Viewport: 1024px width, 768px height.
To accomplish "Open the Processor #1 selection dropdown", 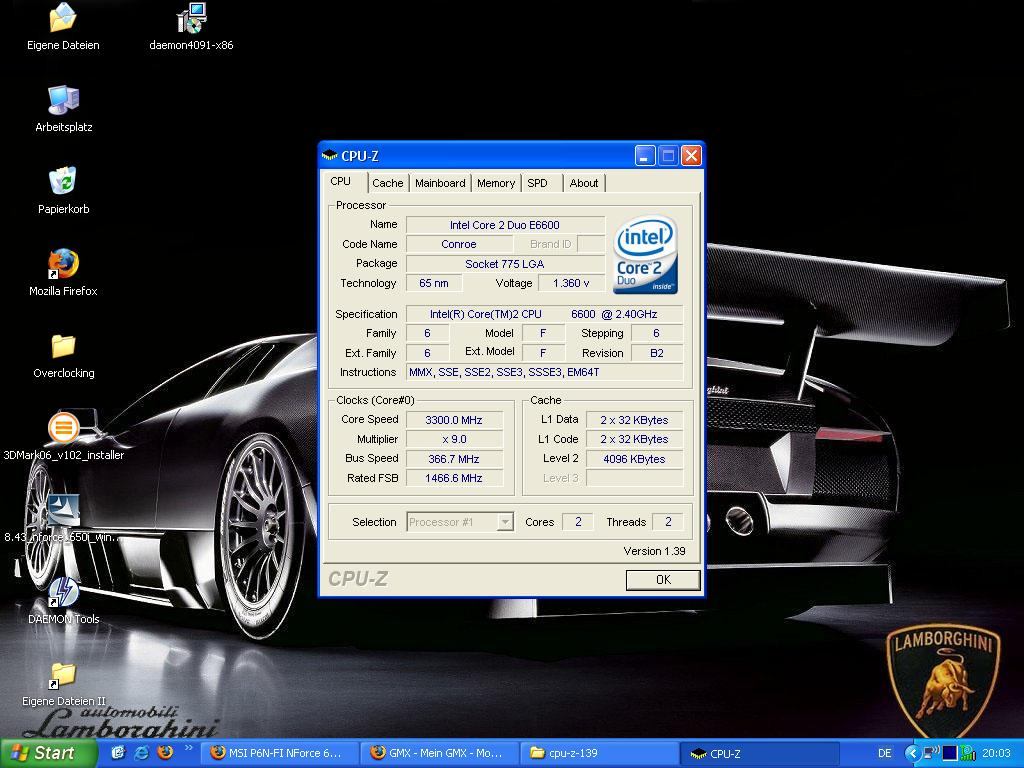I will [460, 522].
